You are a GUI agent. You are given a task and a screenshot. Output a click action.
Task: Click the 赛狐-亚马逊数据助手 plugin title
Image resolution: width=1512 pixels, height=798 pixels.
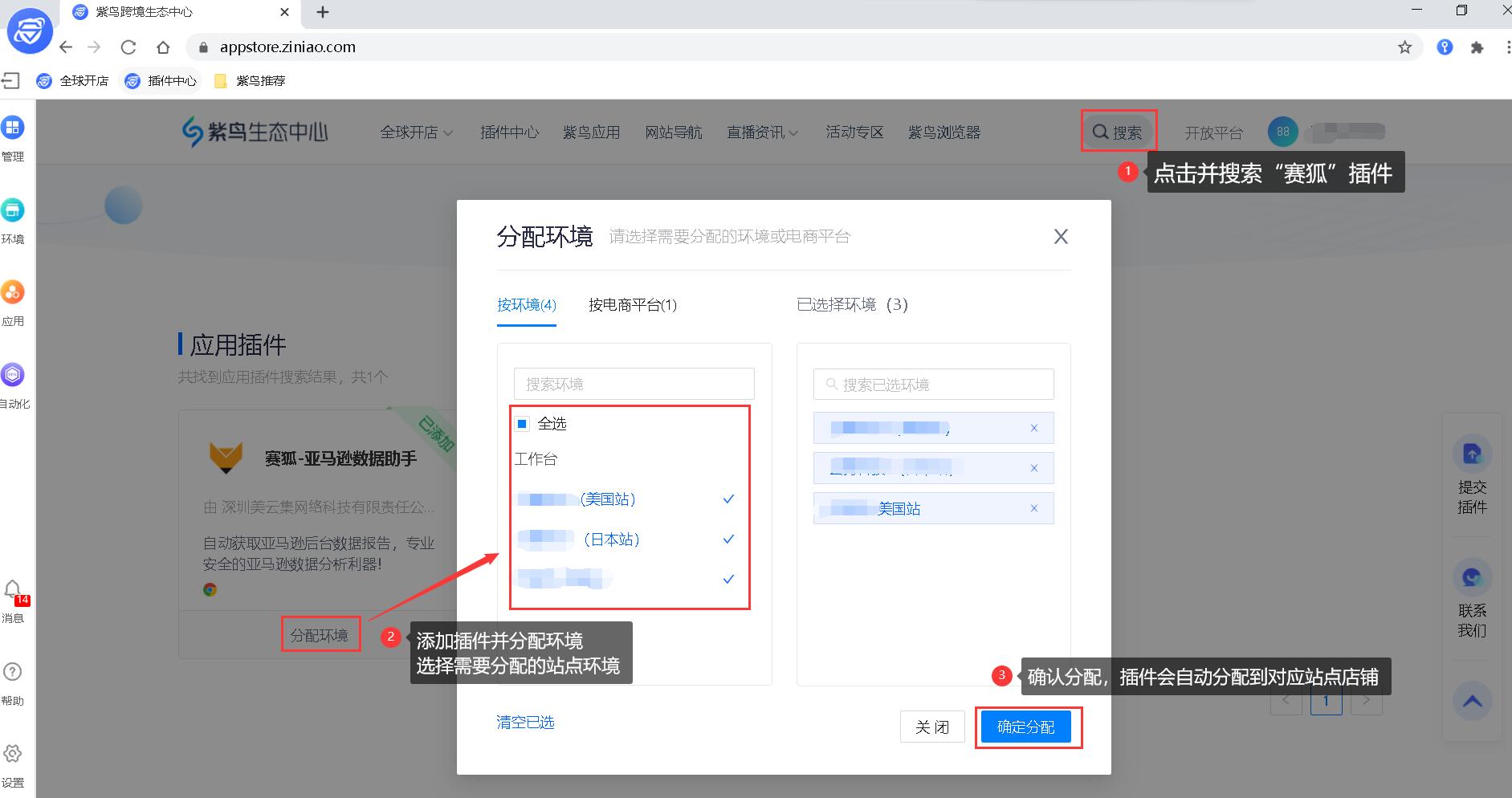pyautogui.click(x=340, y=458)
